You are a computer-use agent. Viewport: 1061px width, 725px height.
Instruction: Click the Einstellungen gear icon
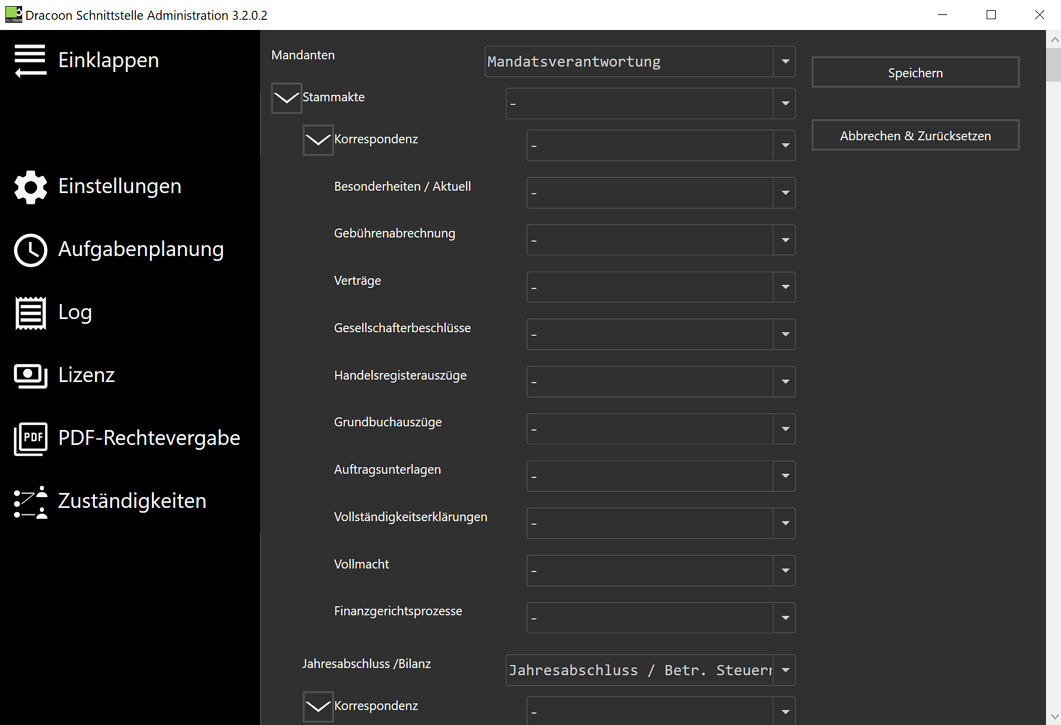coord(30,187)
